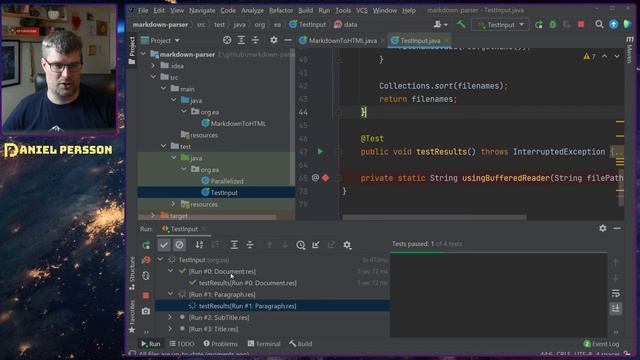The height and width of the screenshot is (360, 640).
Task: Open the TestInput run configuration dropdown
Action: tap(500, 24)
